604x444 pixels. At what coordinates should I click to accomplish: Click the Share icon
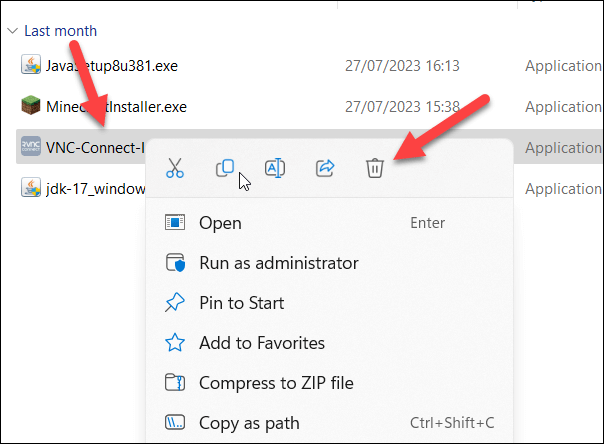(324, 168)
